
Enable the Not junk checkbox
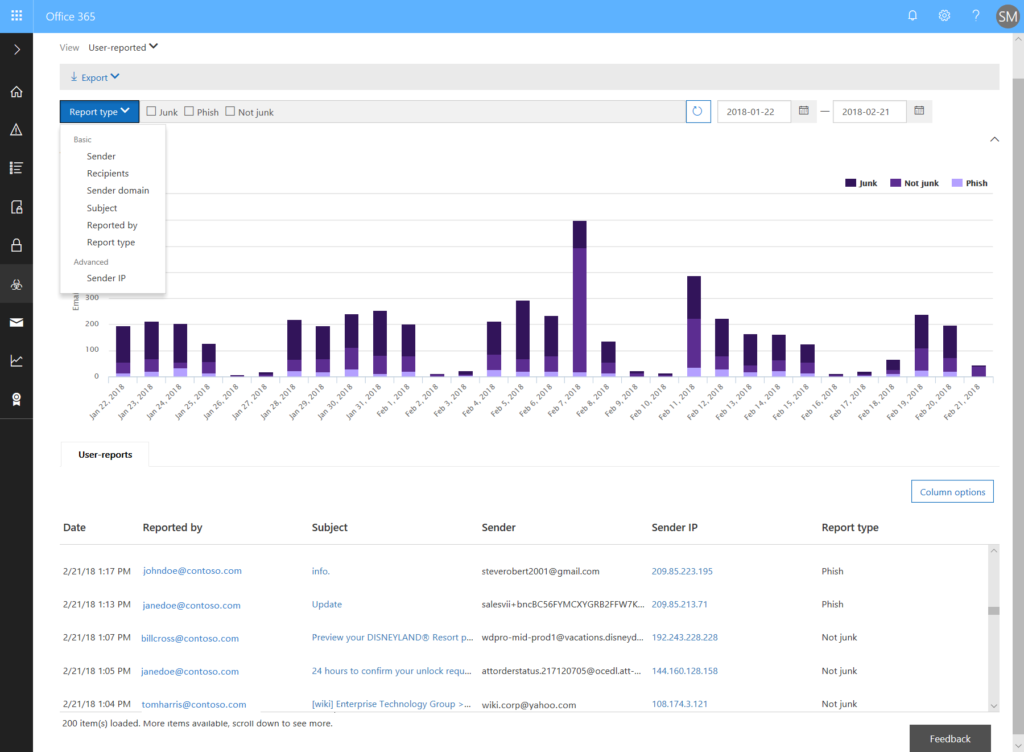228,111
